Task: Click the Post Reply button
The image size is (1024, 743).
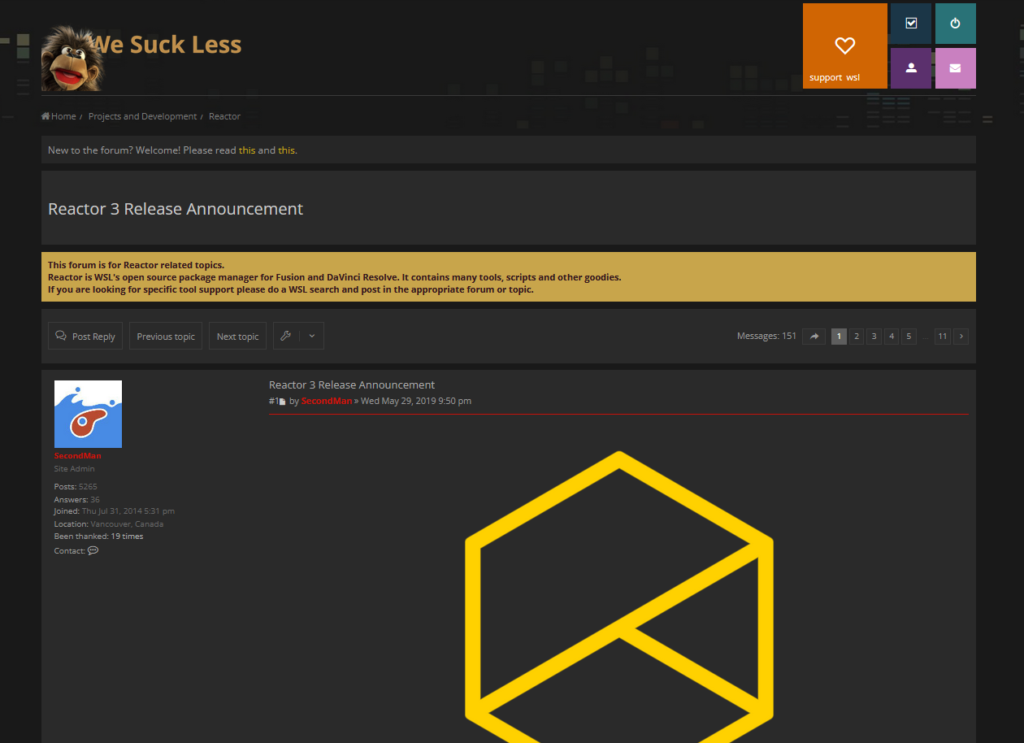Action: [85, 336]
